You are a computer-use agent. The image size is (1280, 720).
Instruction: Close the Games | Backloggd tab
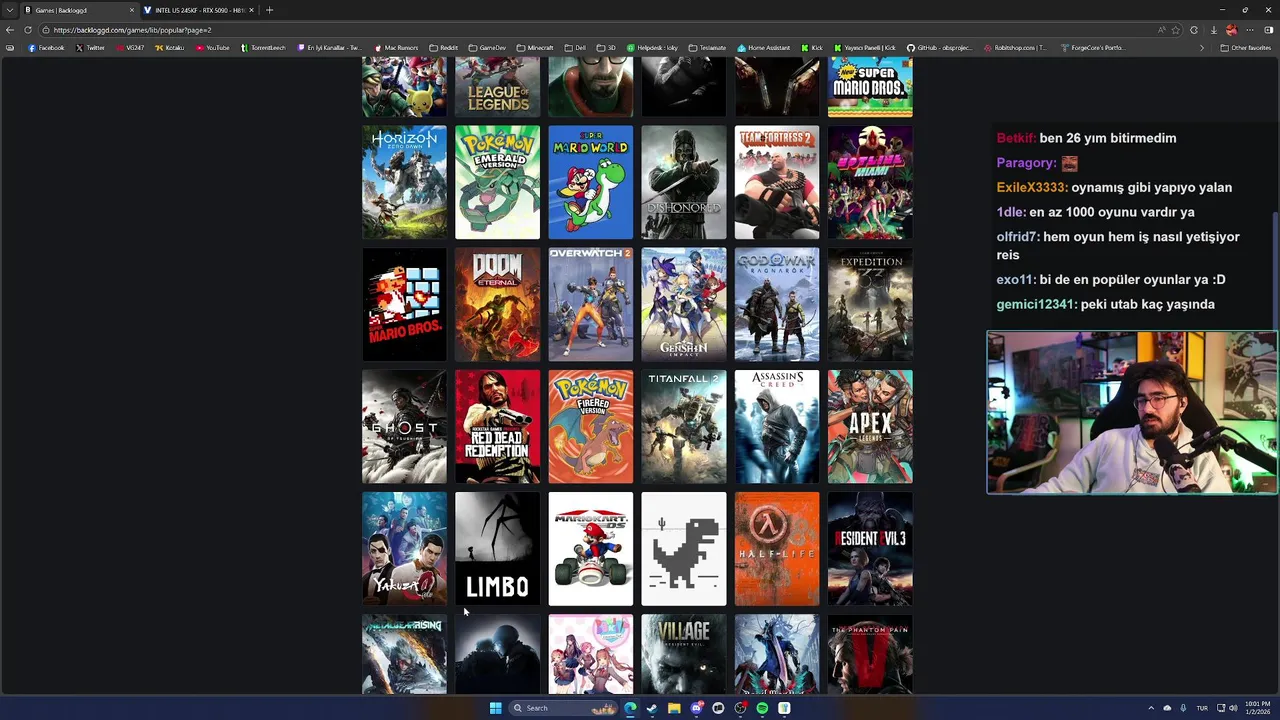131,10
